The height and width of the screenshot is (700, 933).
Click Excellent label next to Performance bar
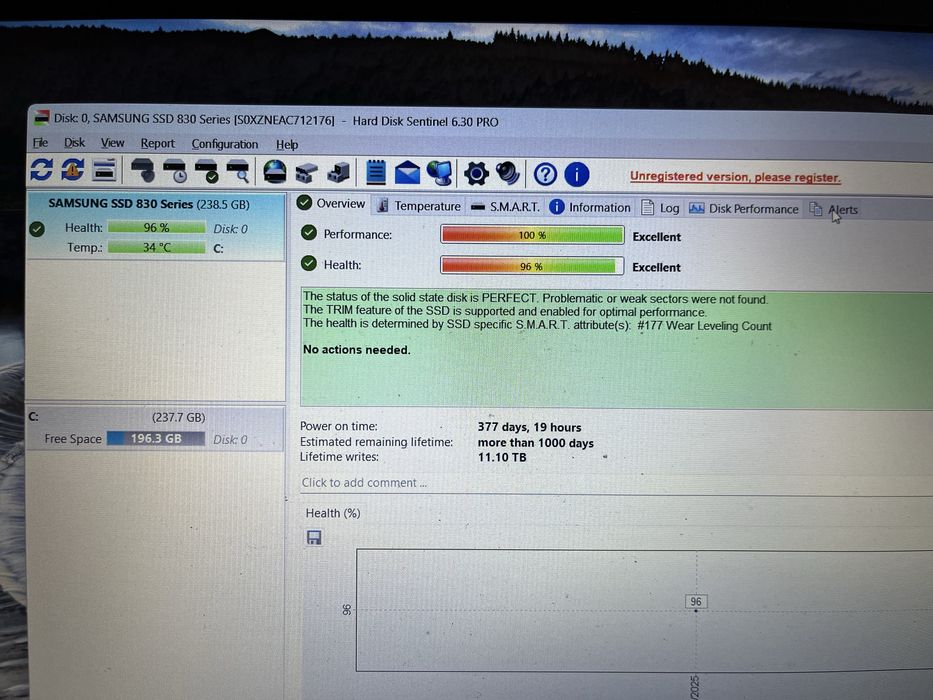click(656, 237)
